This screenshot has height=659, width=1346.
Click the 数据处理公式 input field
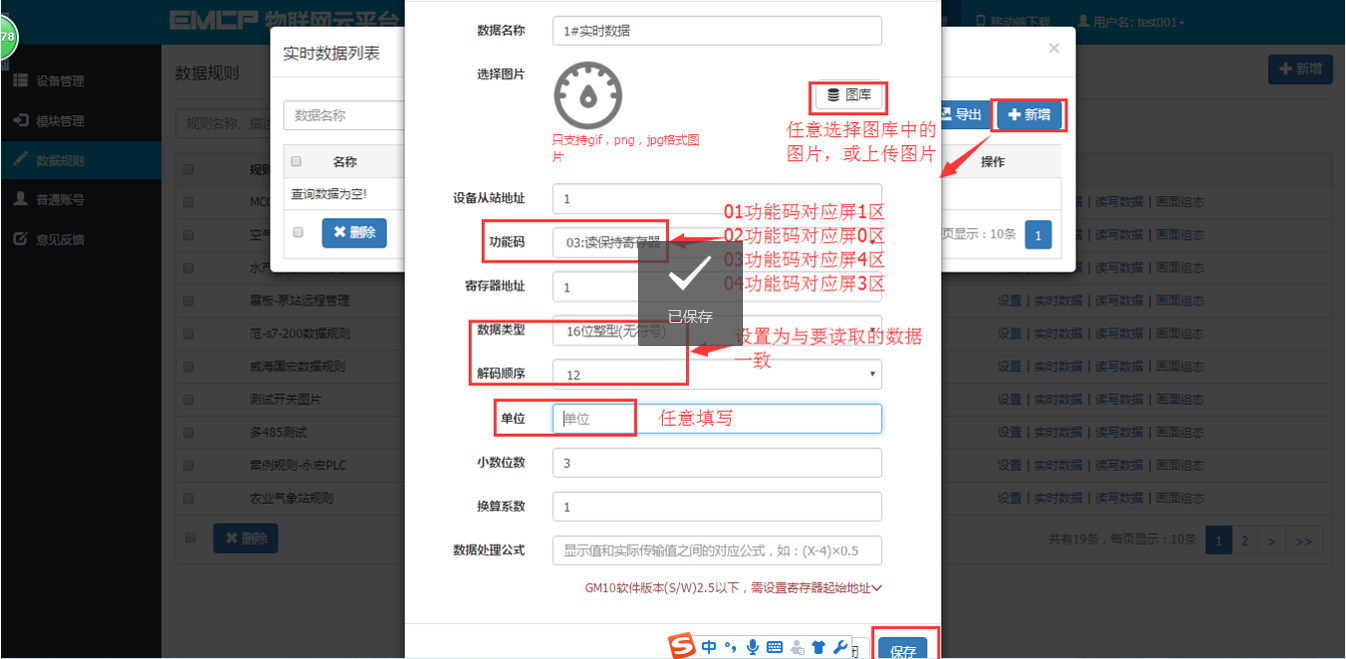tap(717, 550)
